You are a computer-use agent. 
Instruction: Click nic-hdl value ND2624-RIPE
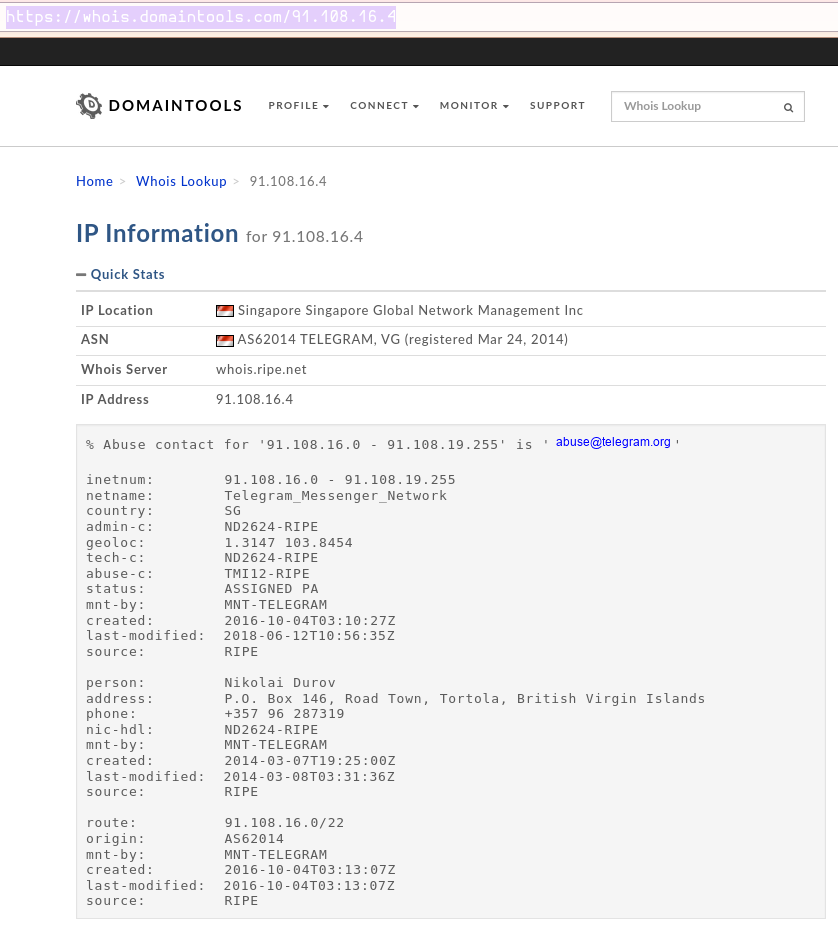(x=271, y=730)
